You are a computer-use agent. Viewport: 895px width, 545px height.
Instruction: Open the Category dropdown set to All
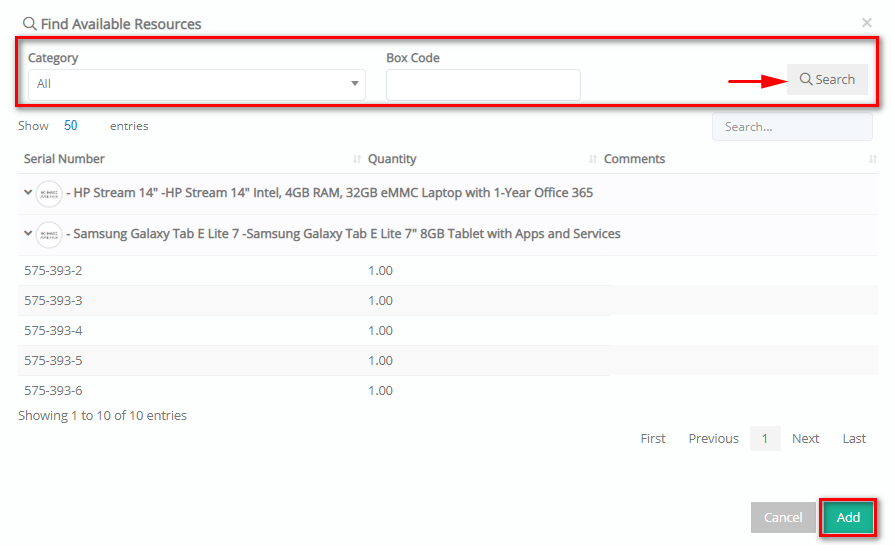(197, 84)
